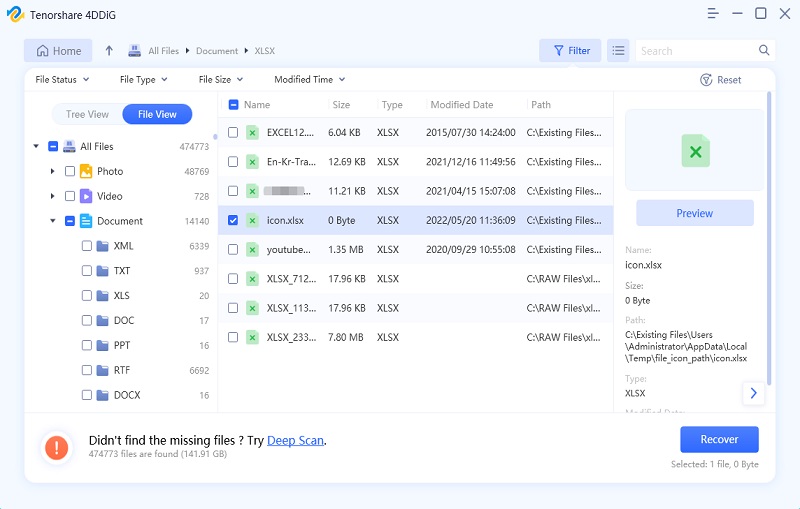This screenshot has width=800, height=509.
Task: Open the File Status dropdown
Action: point(62,80)
